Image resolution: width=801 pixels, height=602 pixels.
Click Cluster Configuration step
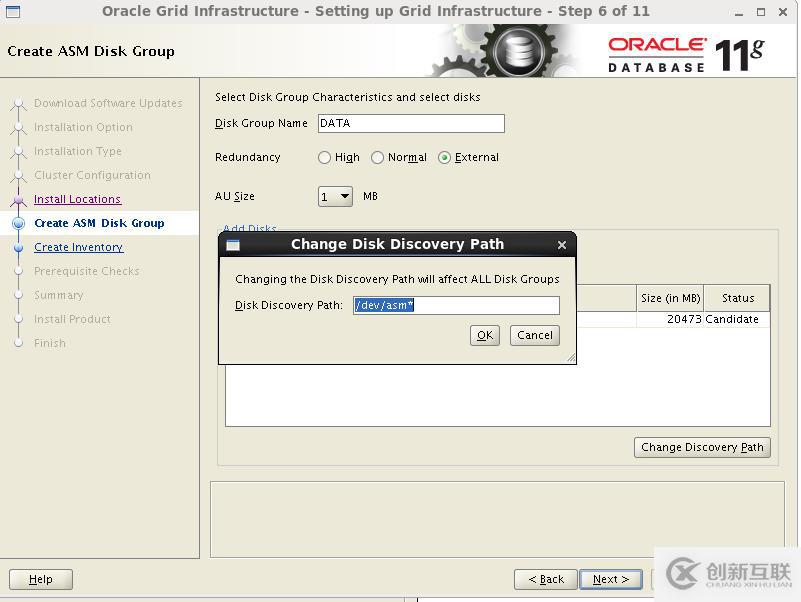(x=92, y=175)
